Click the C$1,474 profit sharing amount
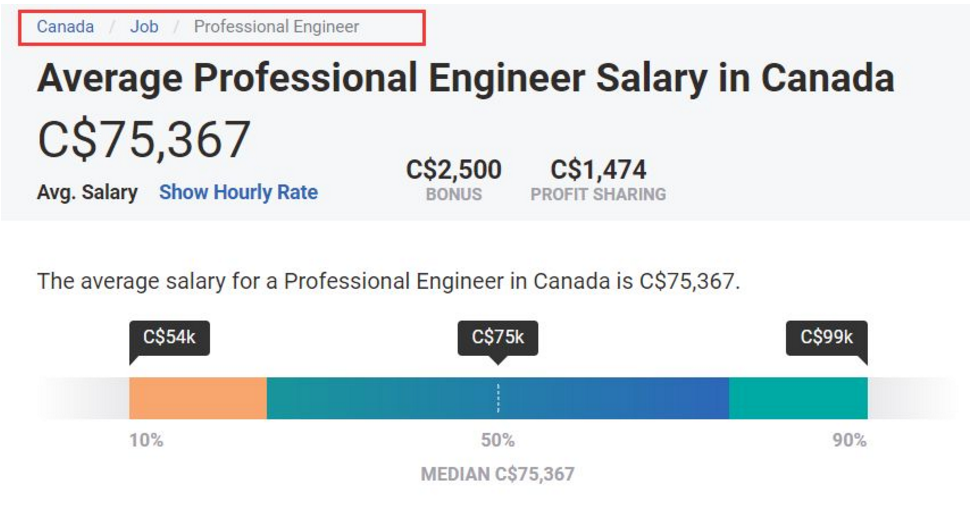This screenshot has height=517, width=970. click(x=598, y=170)
